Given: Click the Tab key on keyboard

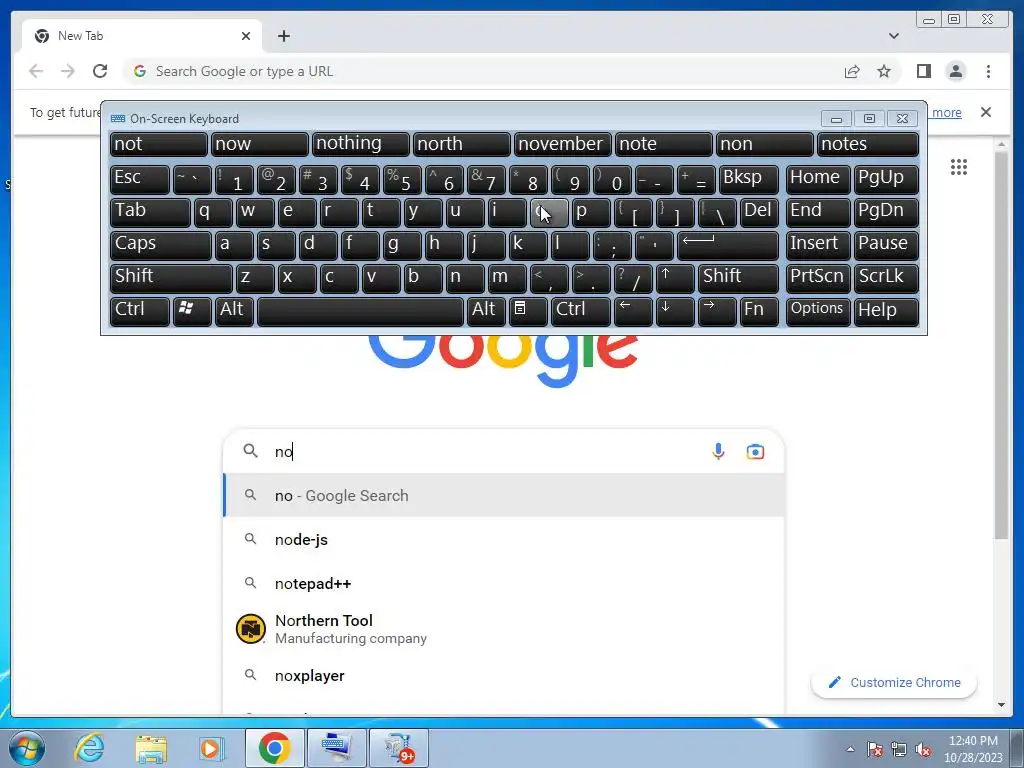Looking at the screenshot, I should [150, 212].
